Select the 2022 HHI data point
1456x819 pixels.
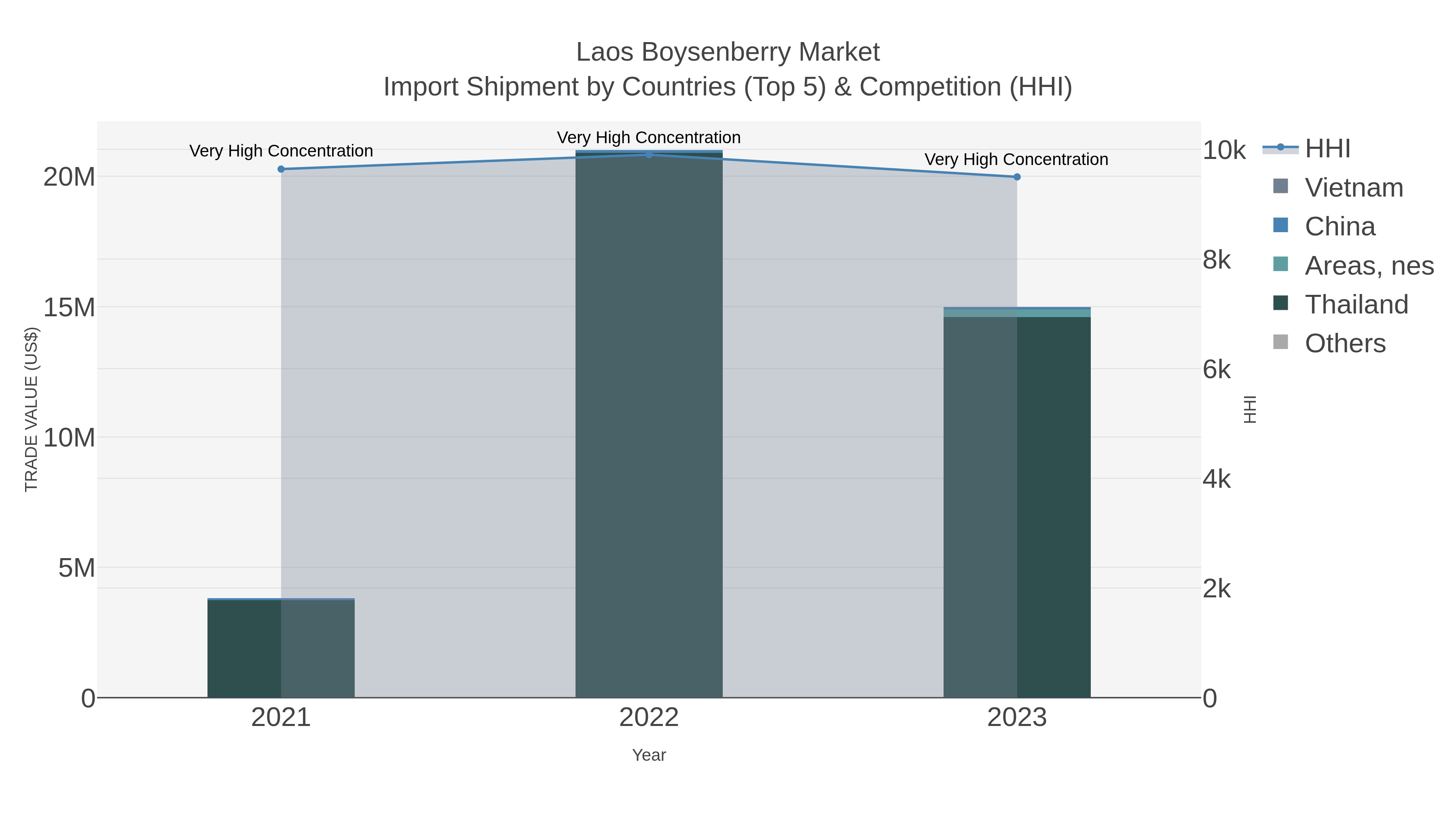click(x=649, y=154)
